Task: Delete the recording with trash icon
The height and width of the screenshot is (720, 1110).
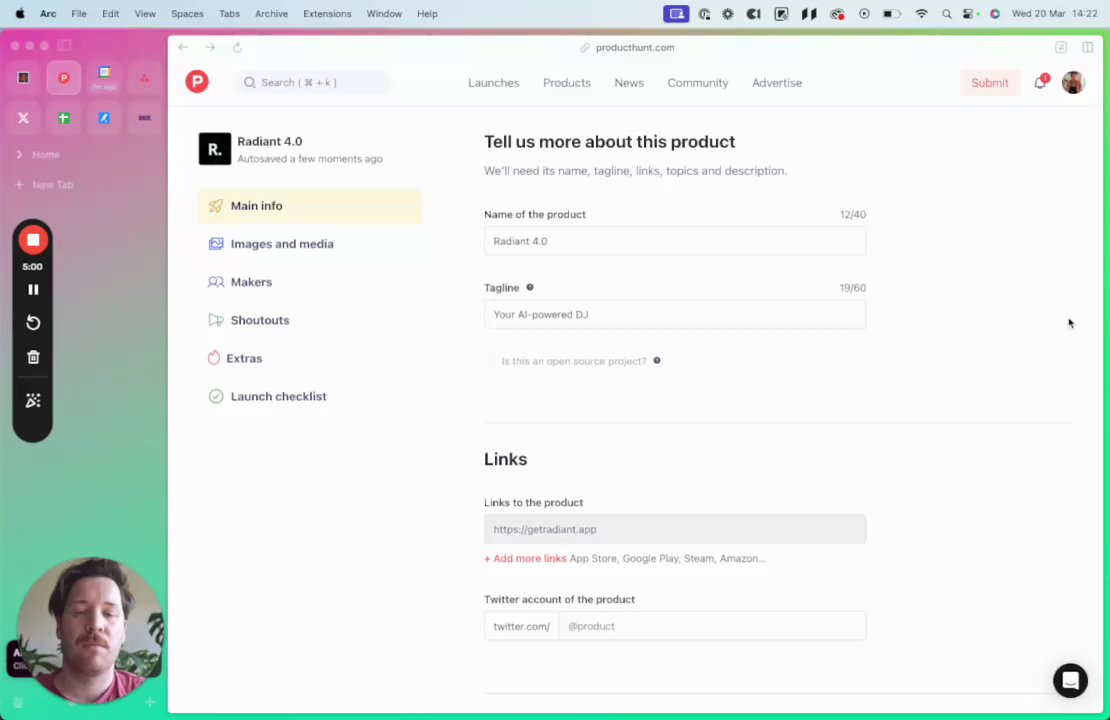Action: [33, 358]
